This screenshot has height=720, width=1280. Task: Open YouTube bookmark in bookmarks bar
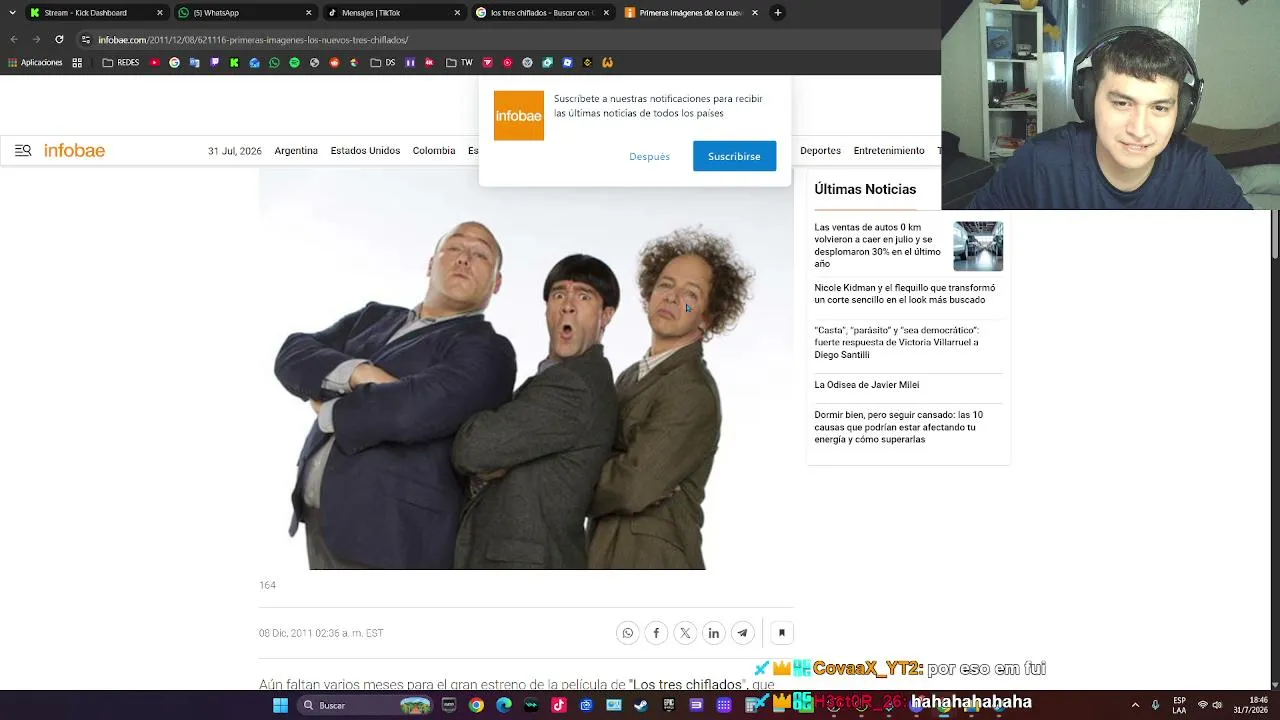[x=154, y=63]
